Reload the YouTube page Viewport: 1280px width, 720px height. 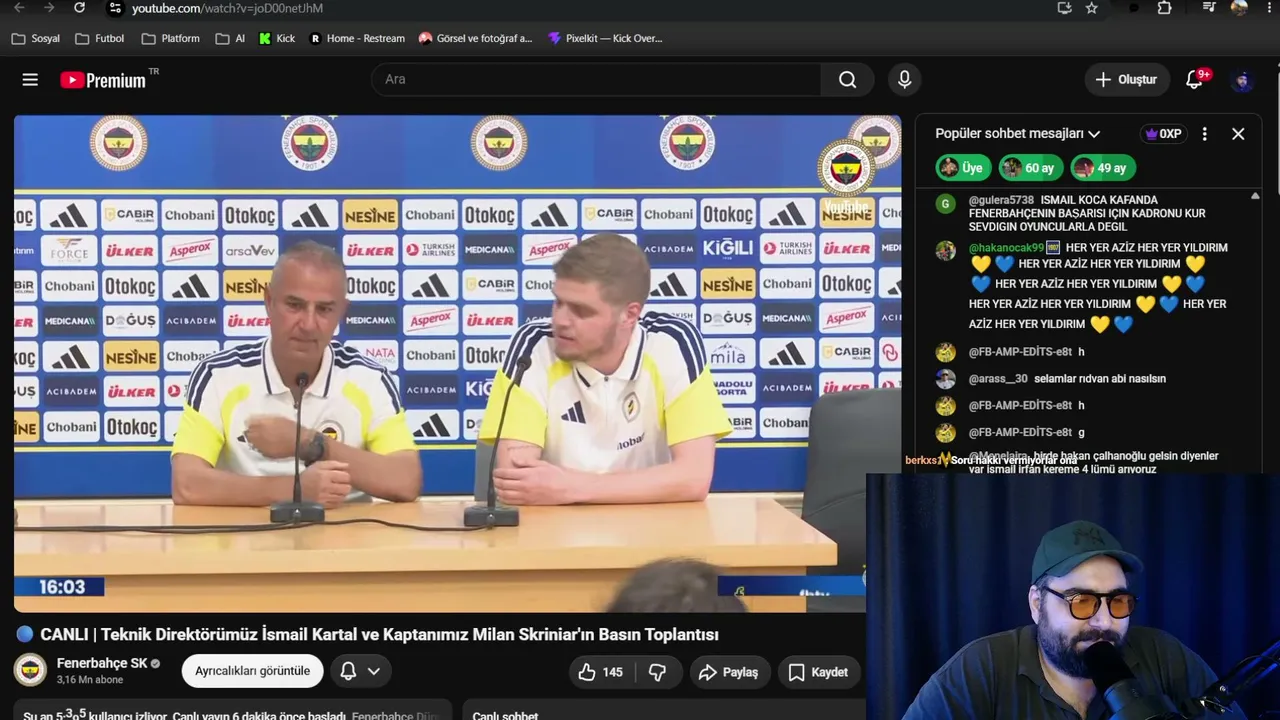tap(79, 7)
